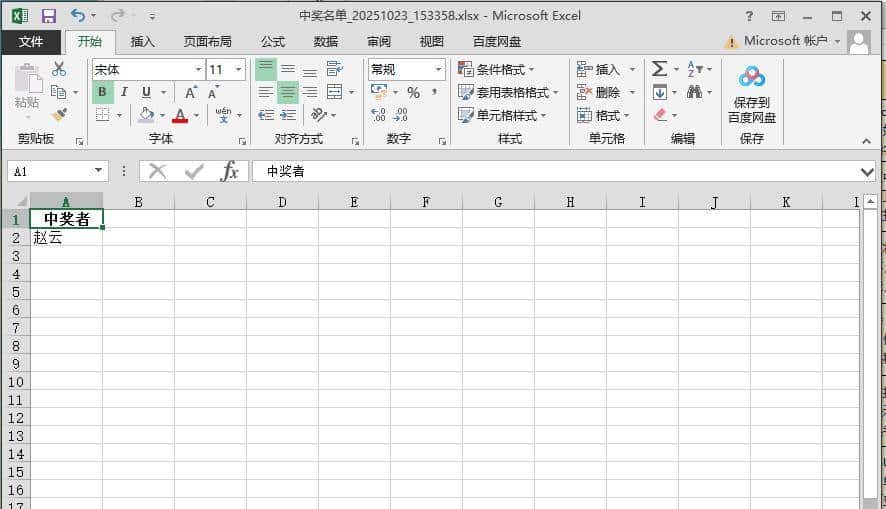Open the Insert Function fx button
This screenshot has width=886, height=509.
click(x=229, y=171)
